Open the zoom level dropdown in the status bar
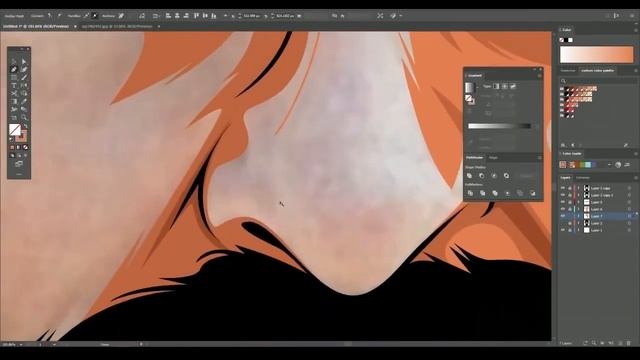Screen dimensions: 640x360 [21, 344]
